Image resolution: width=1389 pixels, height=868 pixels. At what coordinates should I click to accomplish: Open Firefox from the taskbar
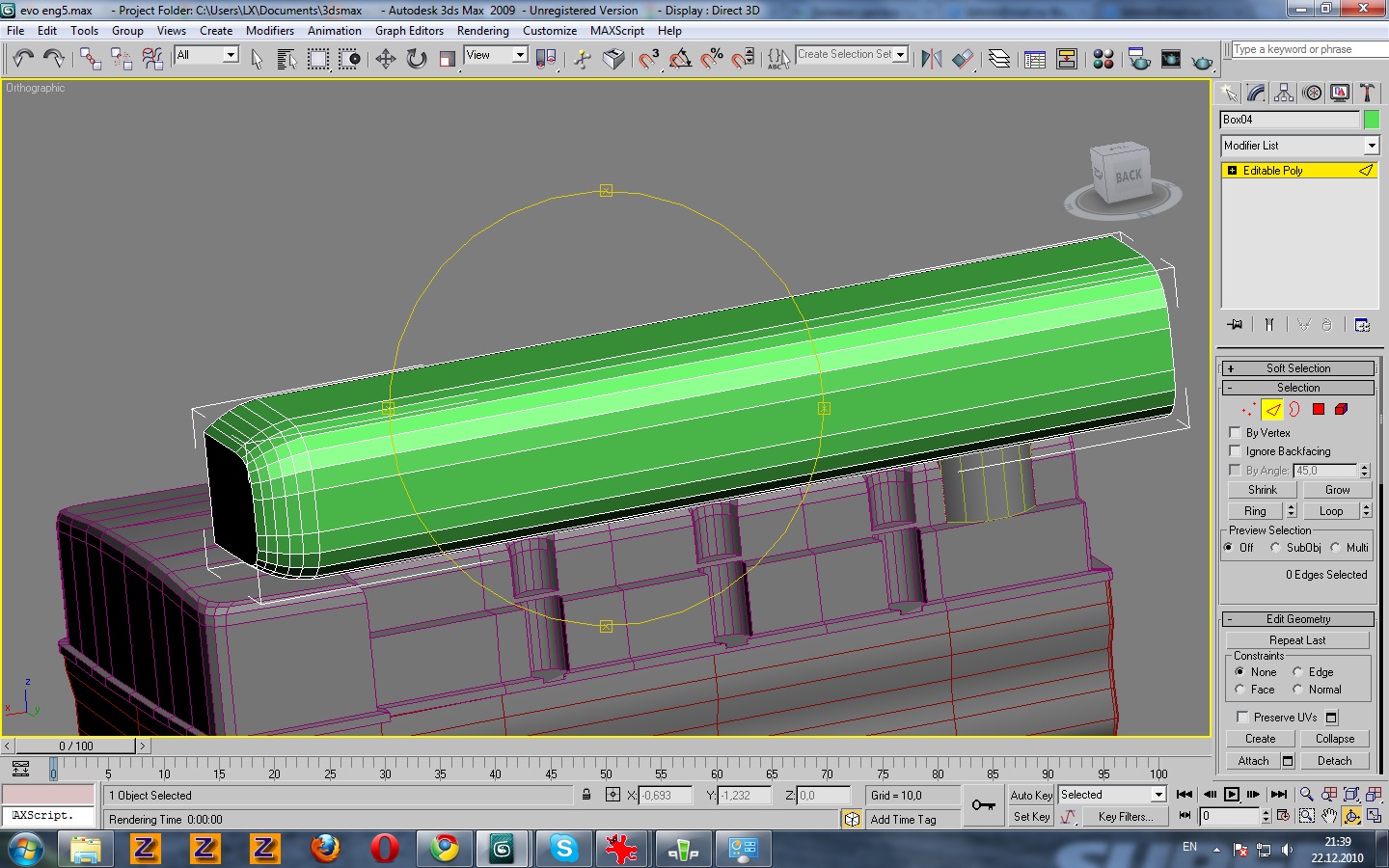pos(325,849)
